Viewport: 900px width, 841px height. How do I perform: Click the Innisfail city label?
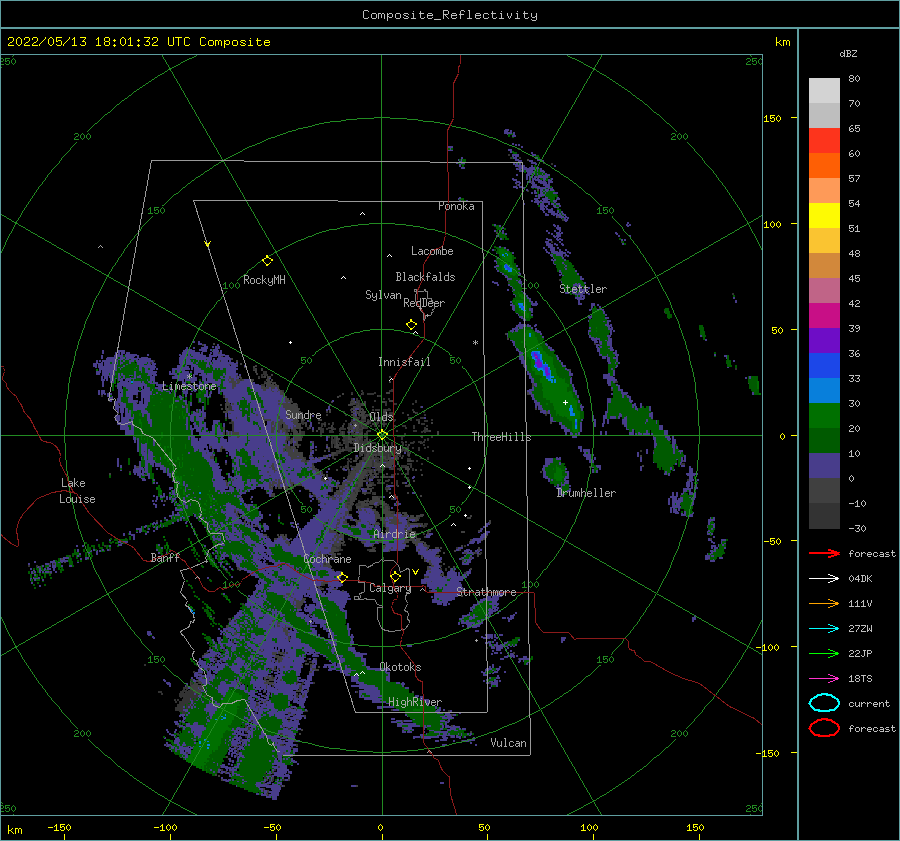coord(404,362)
